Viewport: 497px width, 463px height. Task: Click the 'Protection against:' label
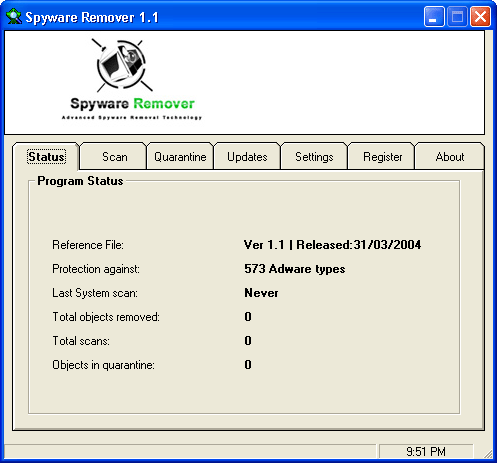96,269
